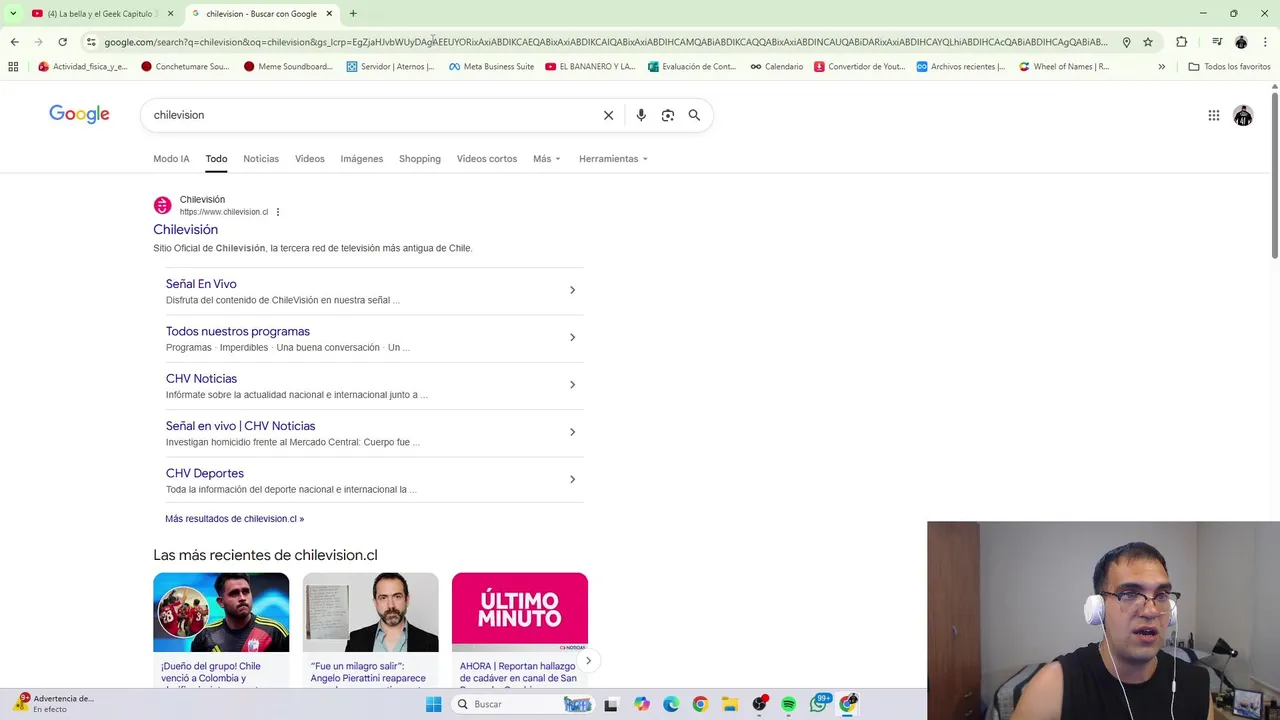
Task: Select the Imágenes search tab
Action: tap(362, 159)
